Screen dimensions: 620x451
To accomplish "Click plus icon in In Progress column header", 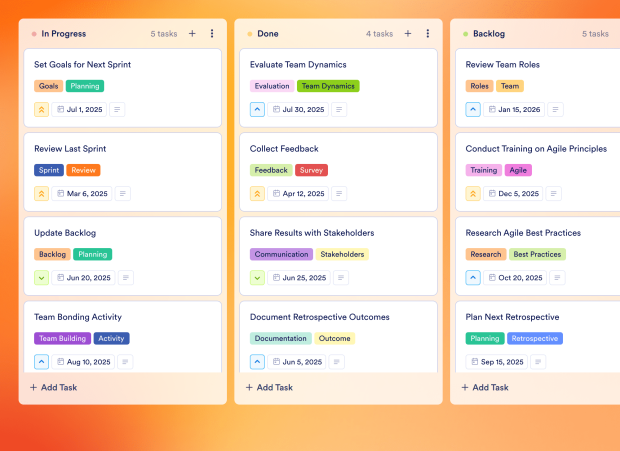I will pos(192,33).
